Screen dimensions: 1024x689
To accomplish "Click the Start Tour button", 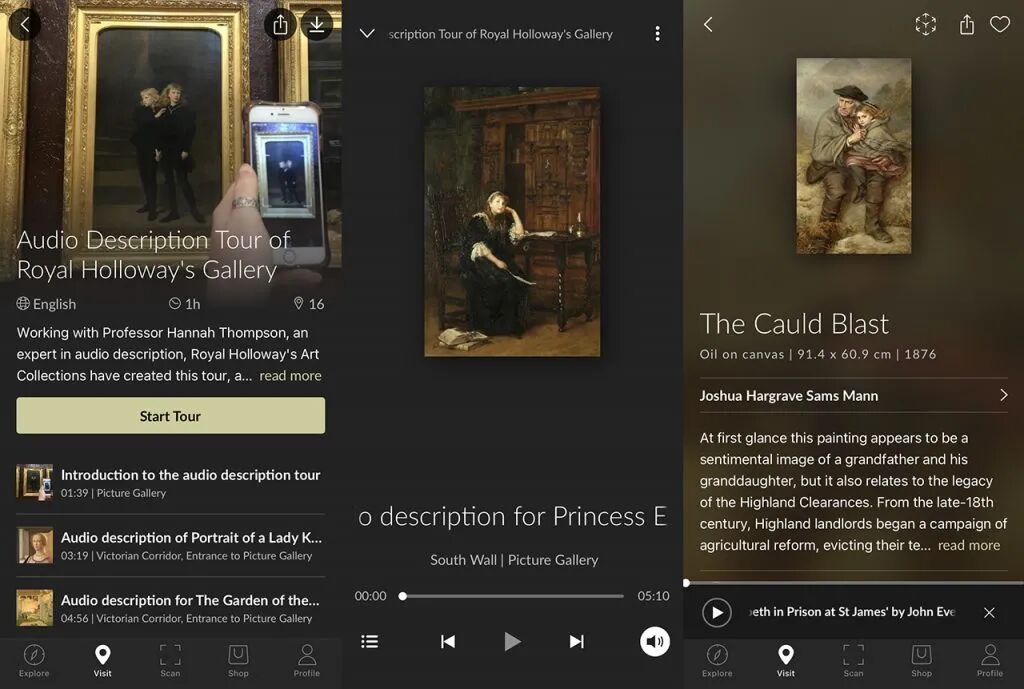I will (170, 416).
